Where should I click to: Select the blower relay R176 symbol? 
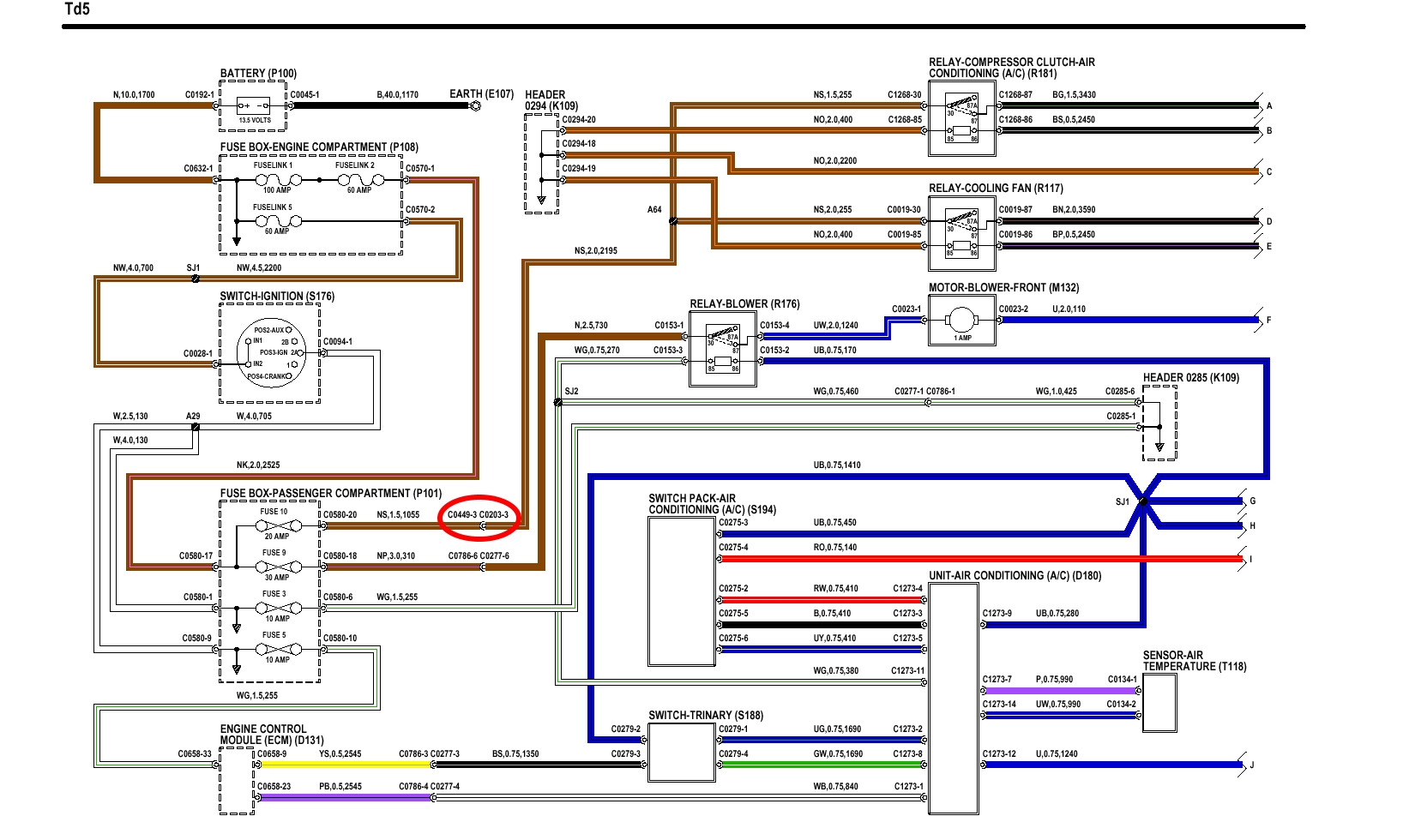click(x=722, y=350)
